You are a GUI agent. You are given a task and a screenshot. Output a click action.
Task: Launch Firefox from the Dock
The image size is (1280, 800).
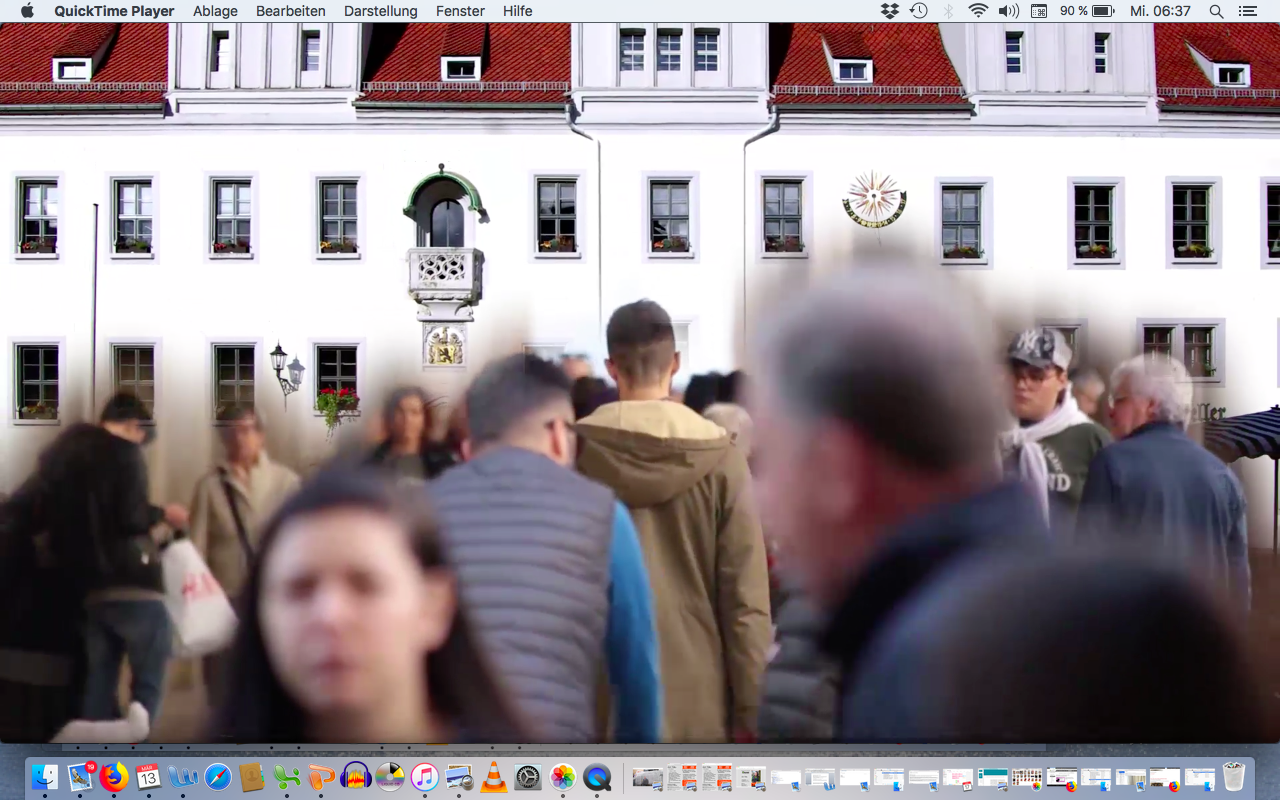(115, 777)
